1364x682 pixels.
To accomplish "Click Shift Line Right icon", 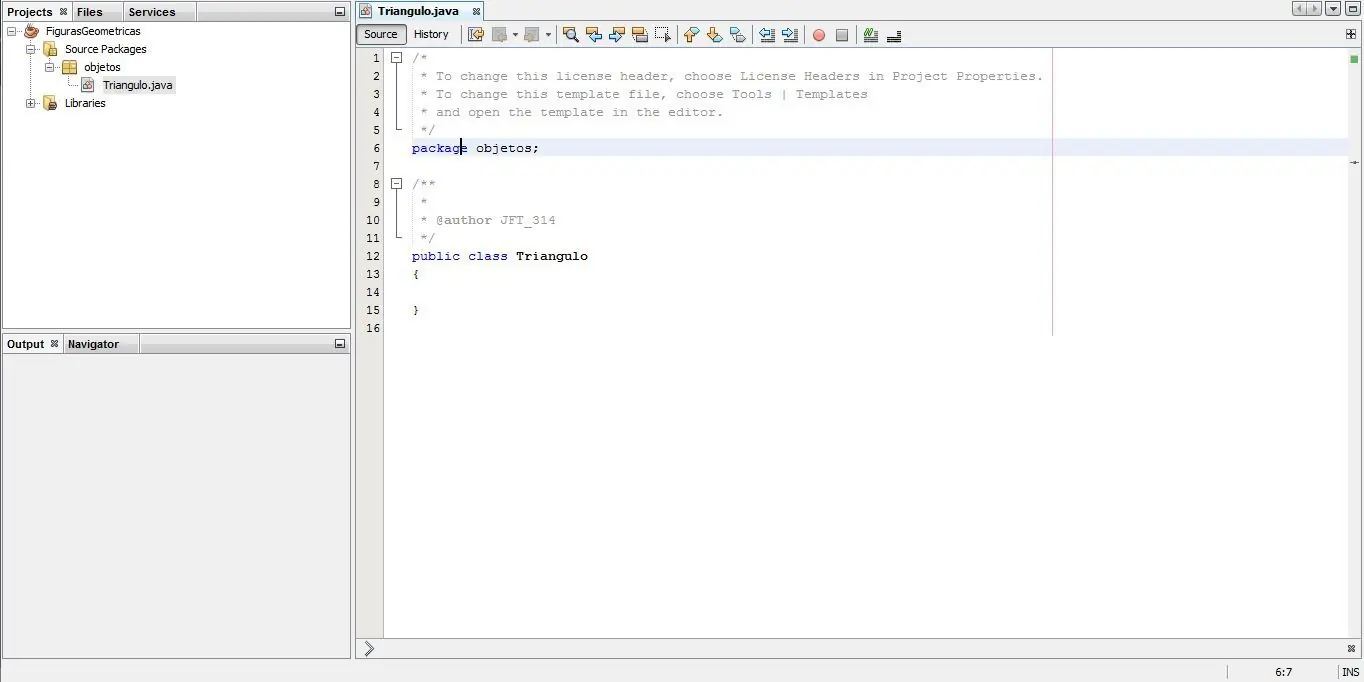I will click(x=790, y=34).
